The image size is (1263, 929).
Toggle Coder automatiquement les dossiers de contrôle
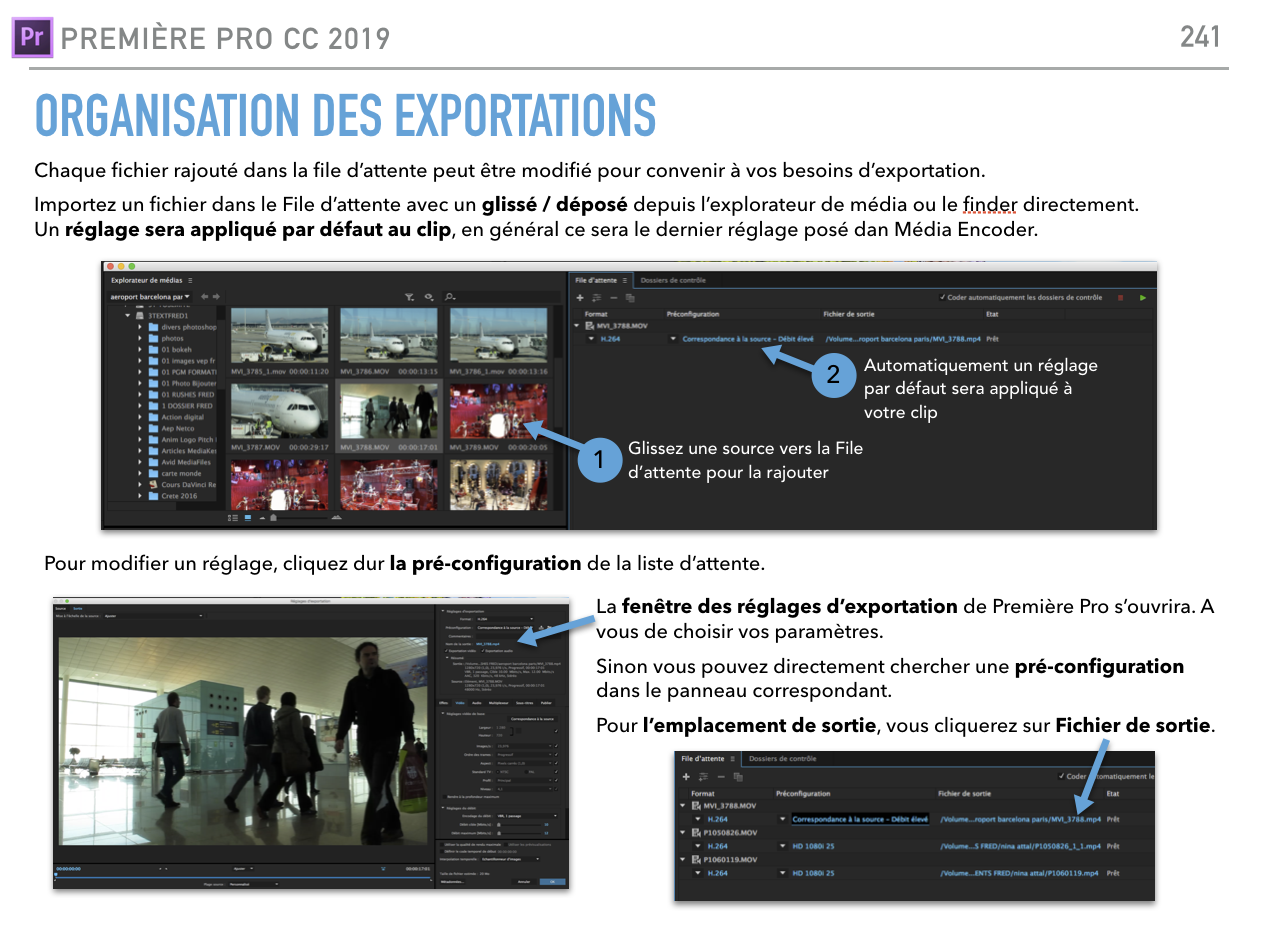pos(942,297)
